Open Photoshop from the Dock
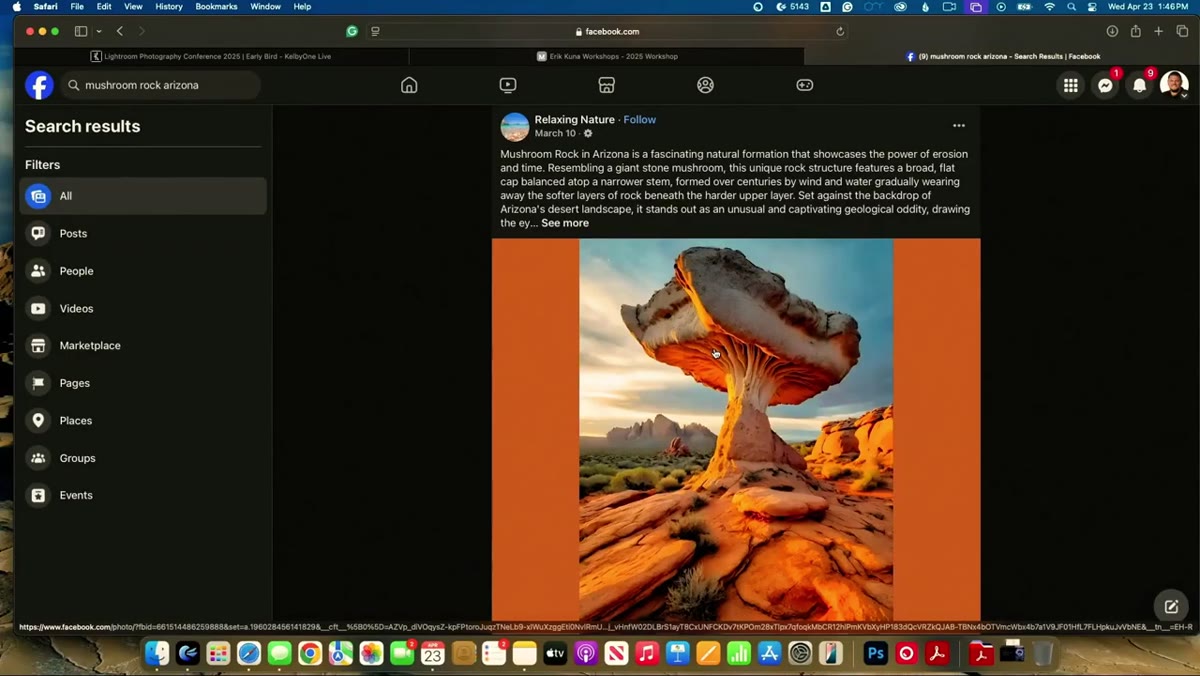Viewport: 1200px width, 676px height. click(876, 653)
